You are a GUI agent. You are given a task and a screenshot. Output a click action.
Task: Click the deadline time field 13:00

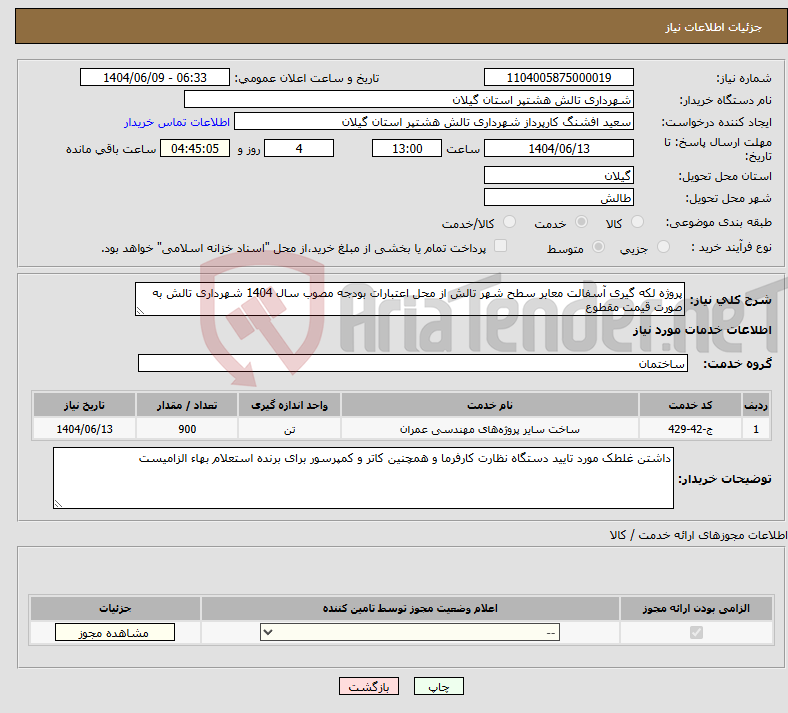click(x=407, y=148)
